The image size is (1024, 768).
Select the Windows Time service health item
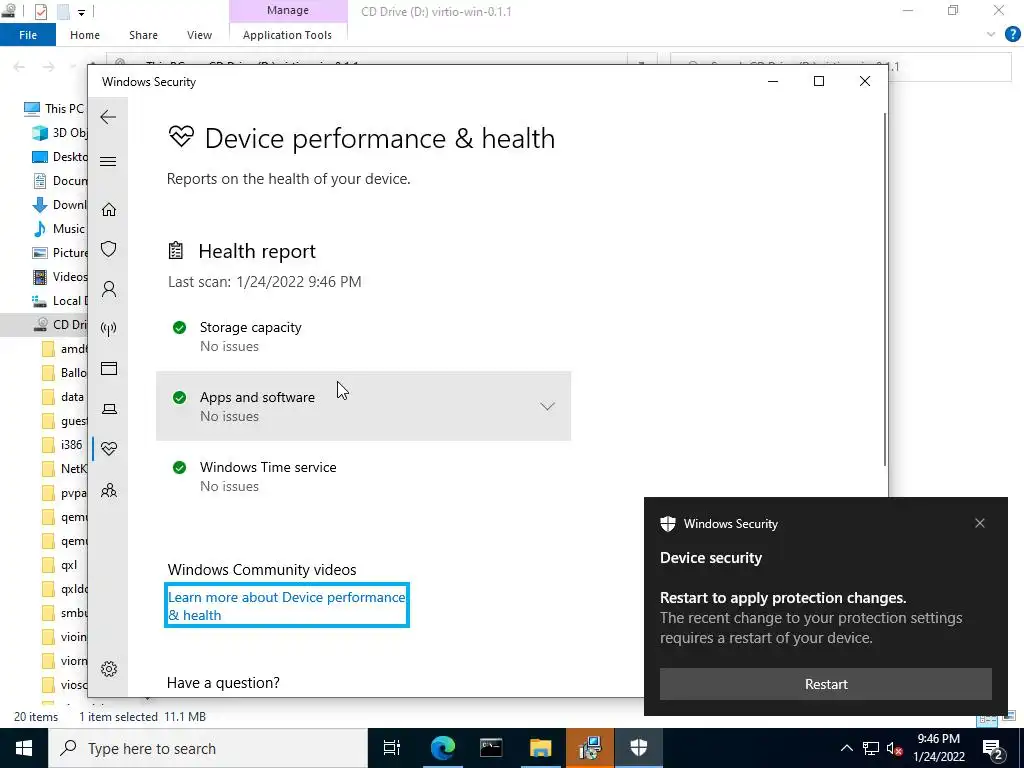pyautogui.click(x=363, y=476)
